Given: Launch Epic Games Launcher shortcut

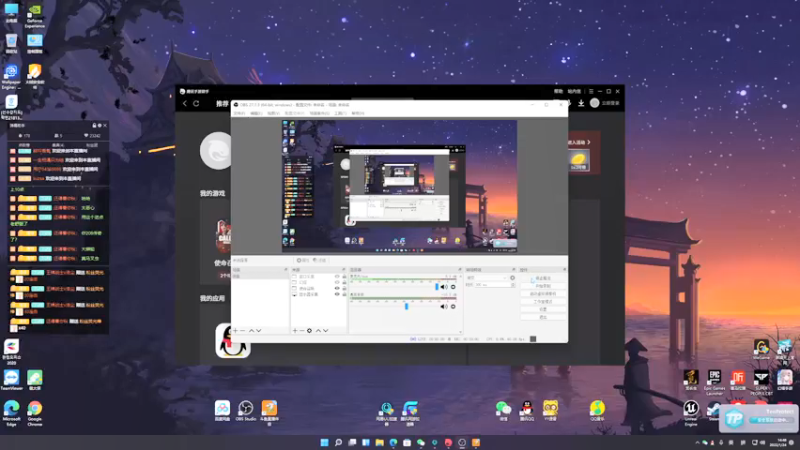Looking at the screenshot, I should point(714,383).
